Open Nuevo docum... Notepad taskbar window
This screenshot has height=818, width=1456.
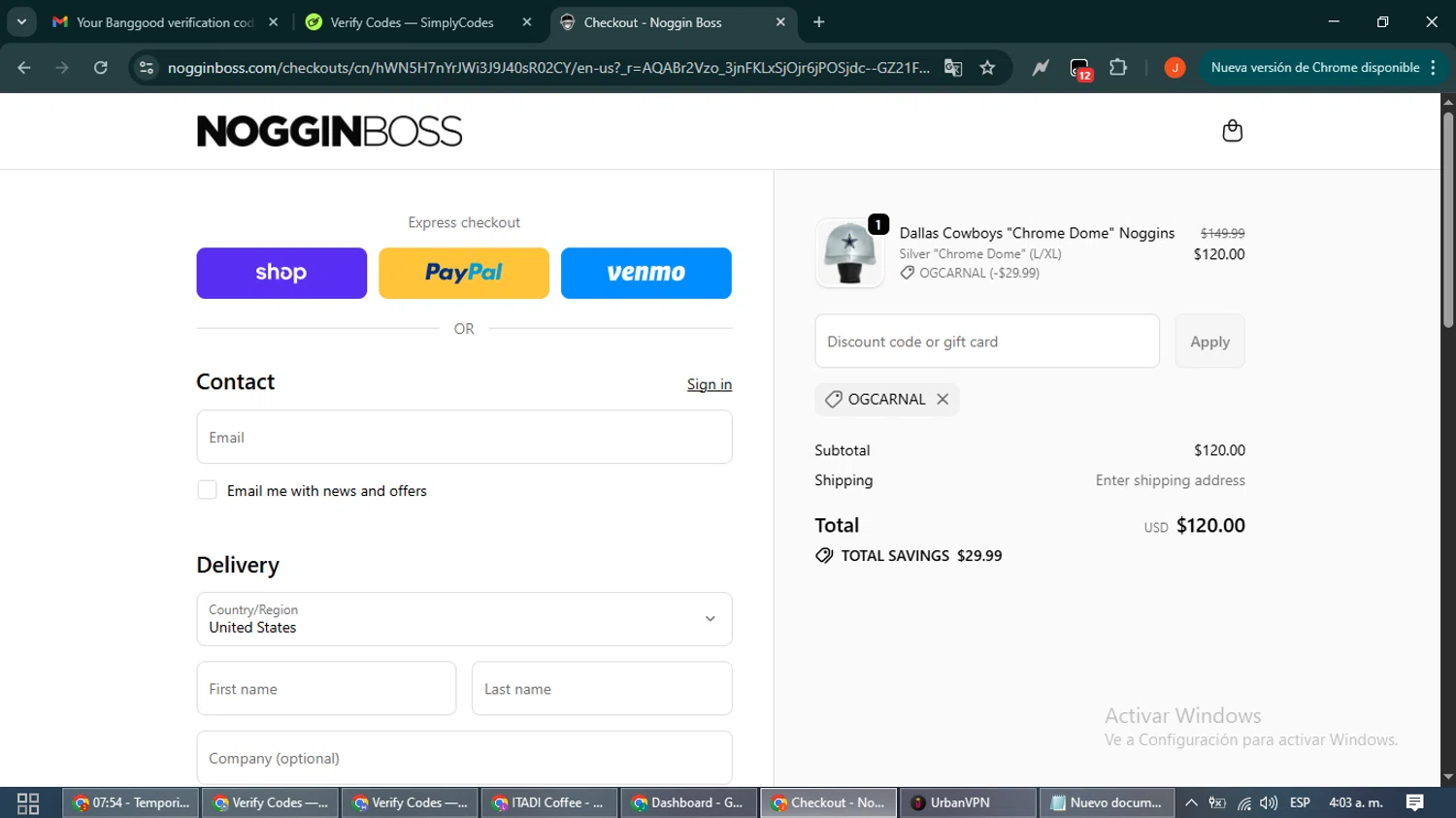(x=1108, y=803)
